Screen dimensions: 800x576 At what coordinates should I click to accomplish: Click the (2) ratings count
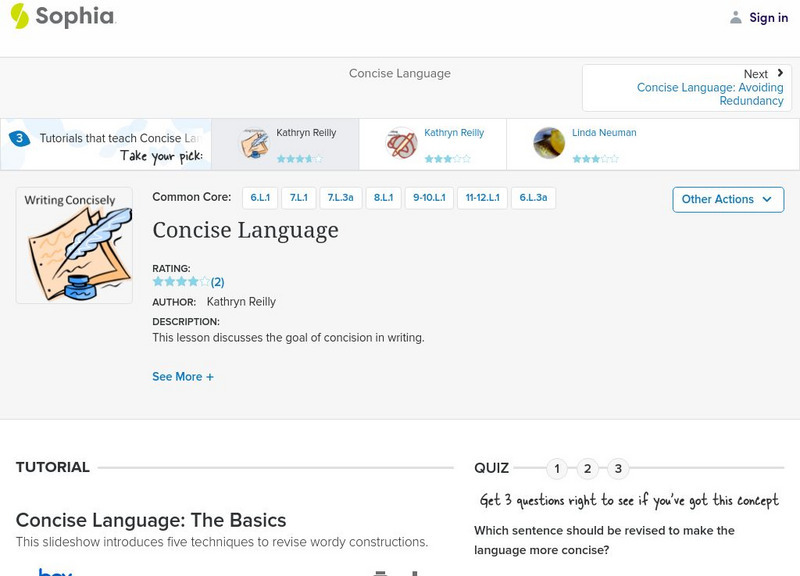217,282
